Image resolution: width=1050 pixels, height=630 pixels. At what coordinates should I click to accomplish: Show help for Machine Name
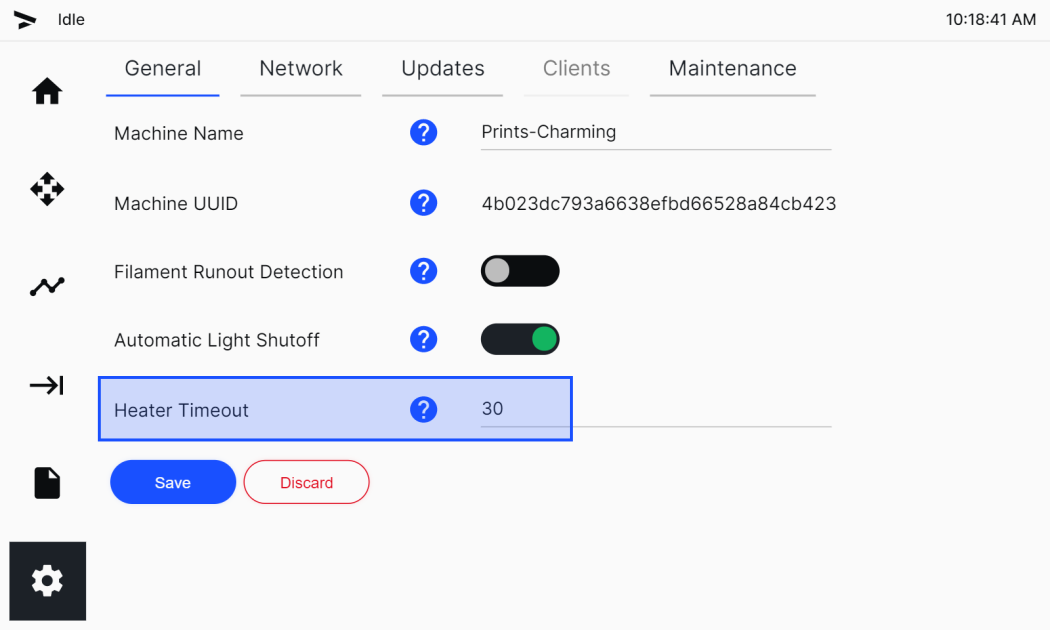pos(423,133)
